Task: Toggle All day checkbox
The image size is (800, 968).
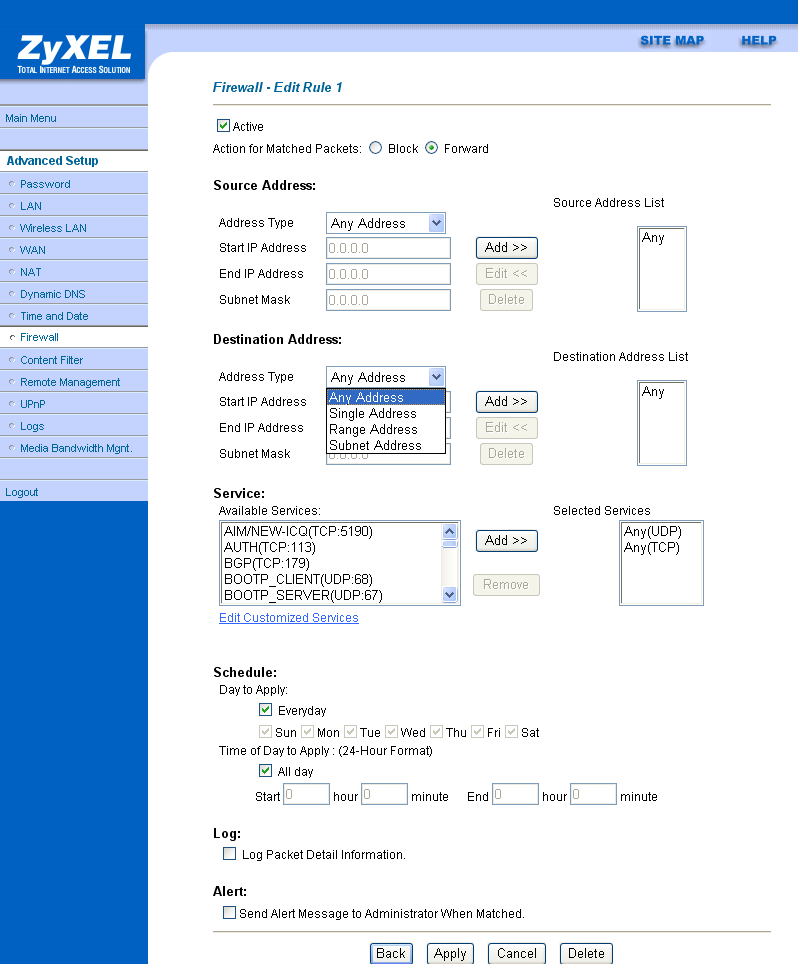Action: pos(265,770)
